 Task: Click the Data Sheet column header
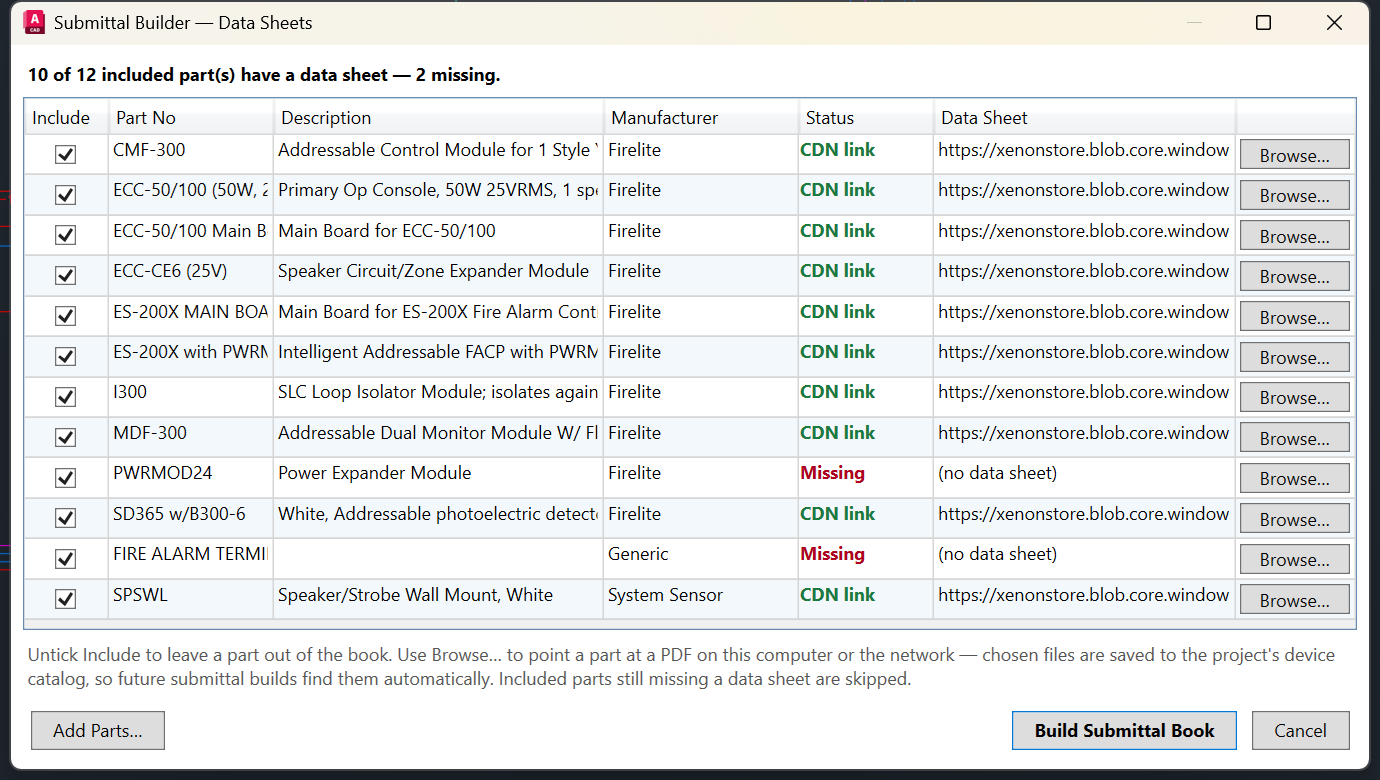tap(1085, 118)
